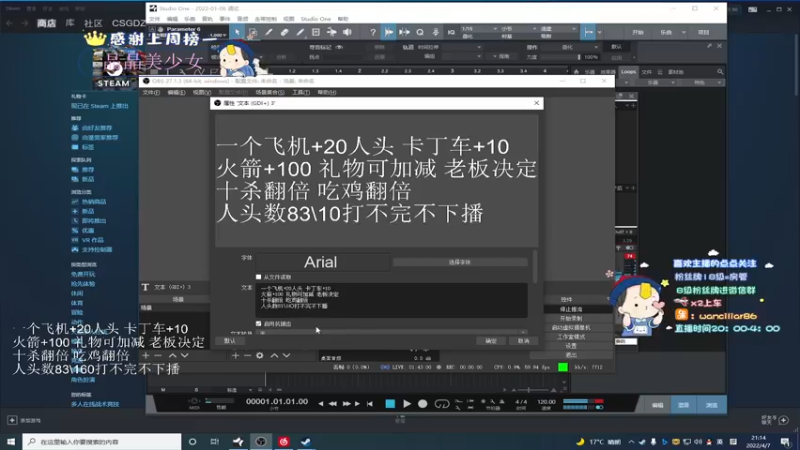Viewport: 800px width, 450px height.
Task: Click the Defaults button in properties dialog
Action: (230, 341)
